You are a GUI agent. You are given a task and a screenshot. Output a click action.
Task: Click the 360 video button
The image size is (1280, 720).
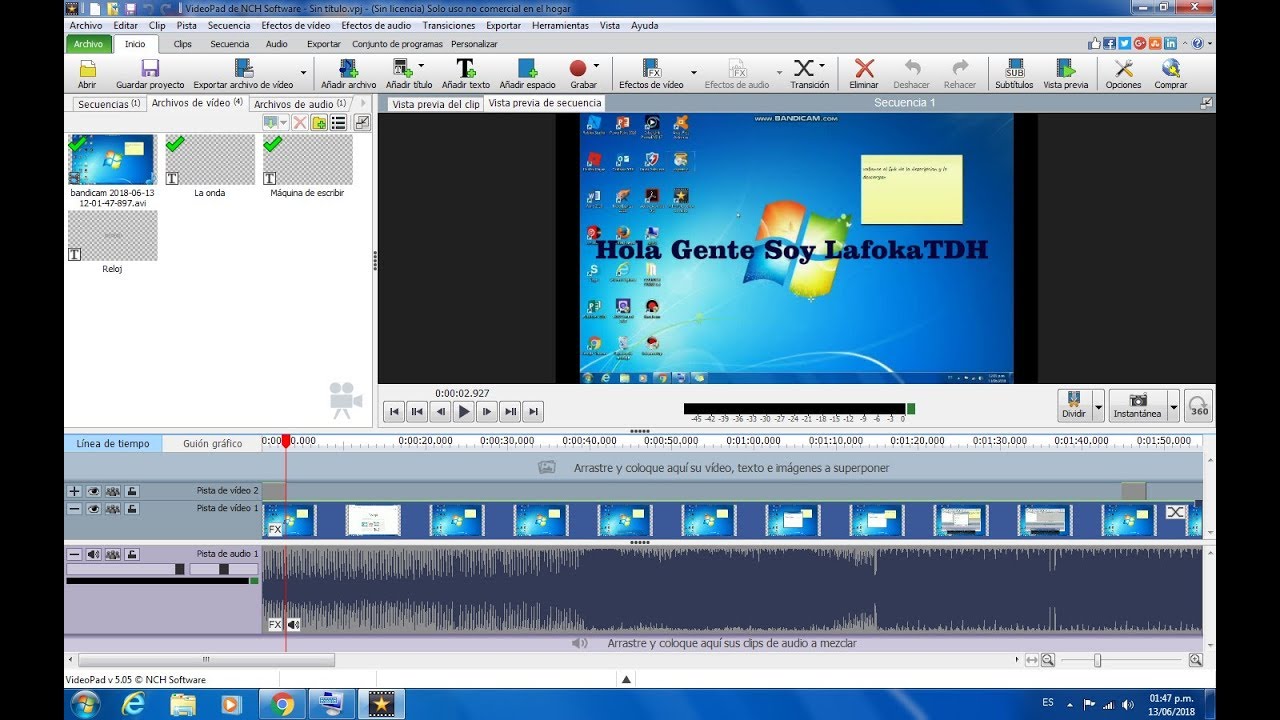click(x=1198, y=405)
